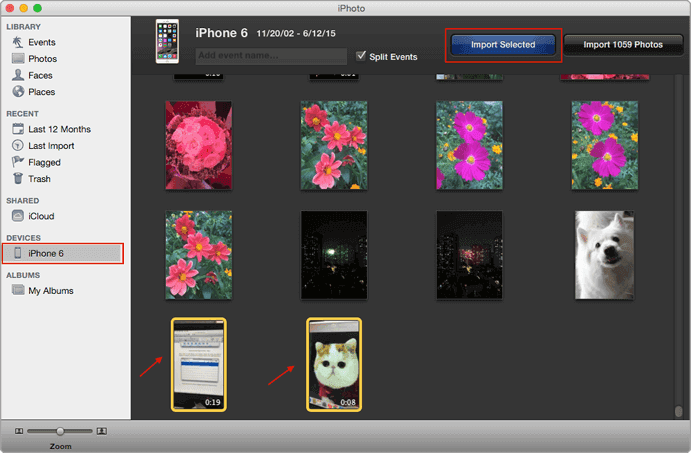The image size is (691, 453).
Task: Select the white dog photo thumbnail
Action: [605, 255]
